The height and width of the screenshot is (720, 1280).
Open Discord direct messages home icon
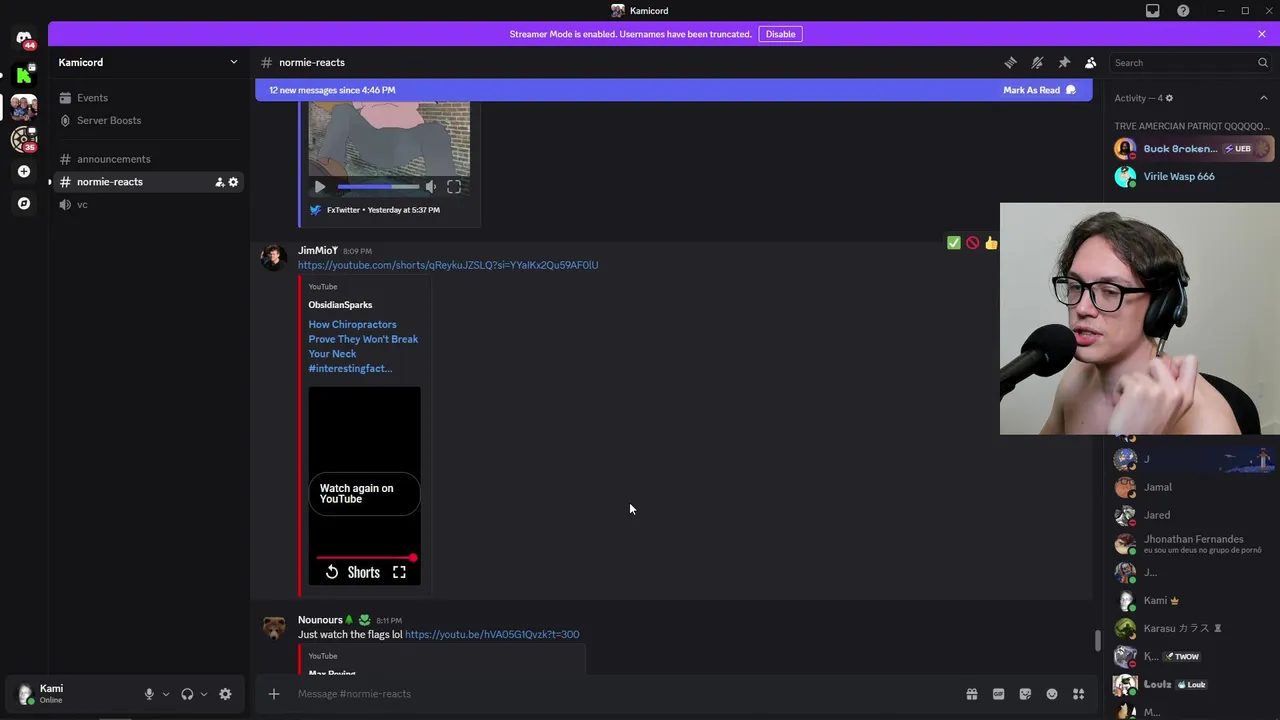tap(24, 39)
